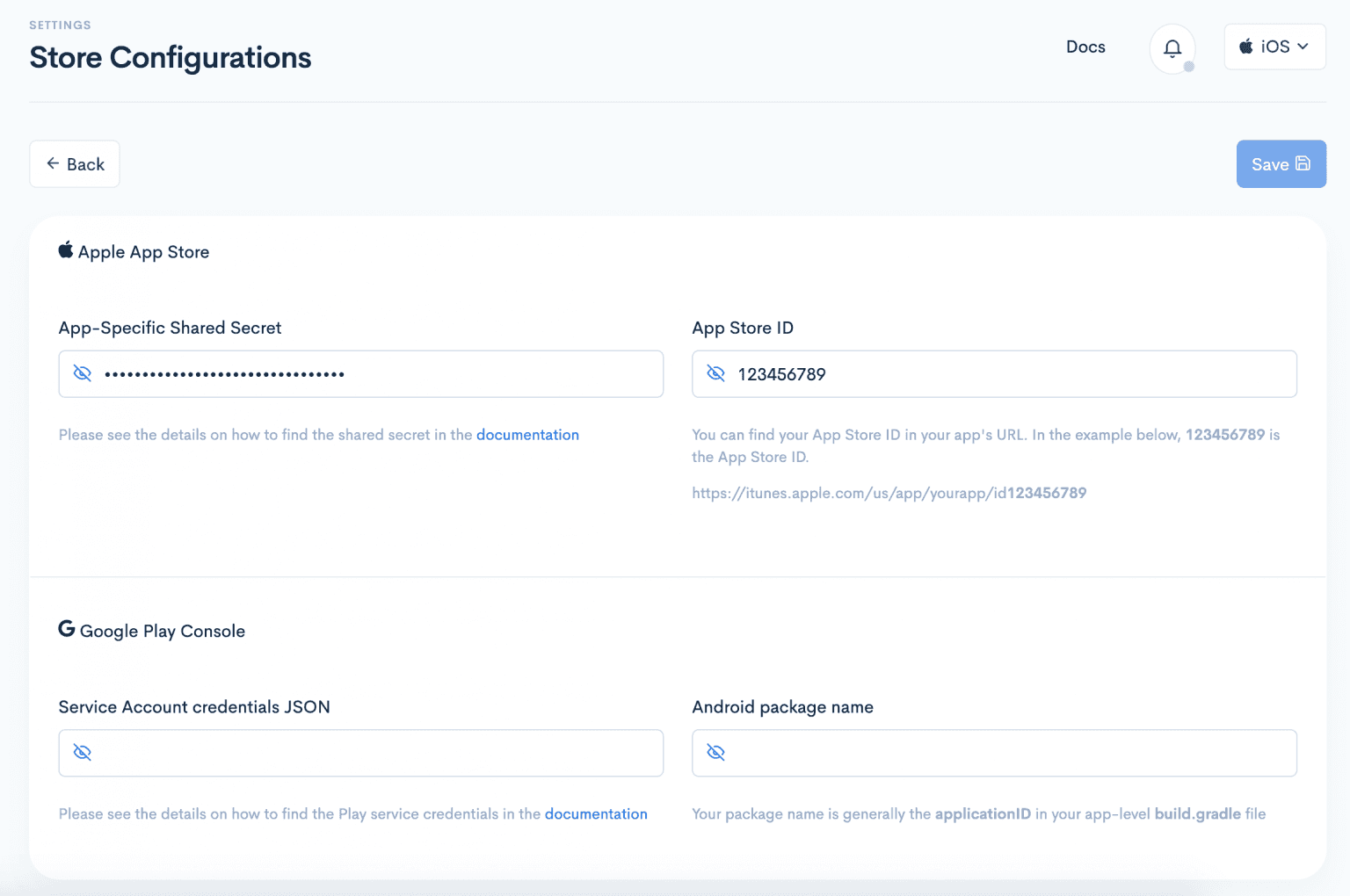1350x896 pixels.
Task: Click the eye-slash icon in App Store ID field
Action: pos(715,373)
